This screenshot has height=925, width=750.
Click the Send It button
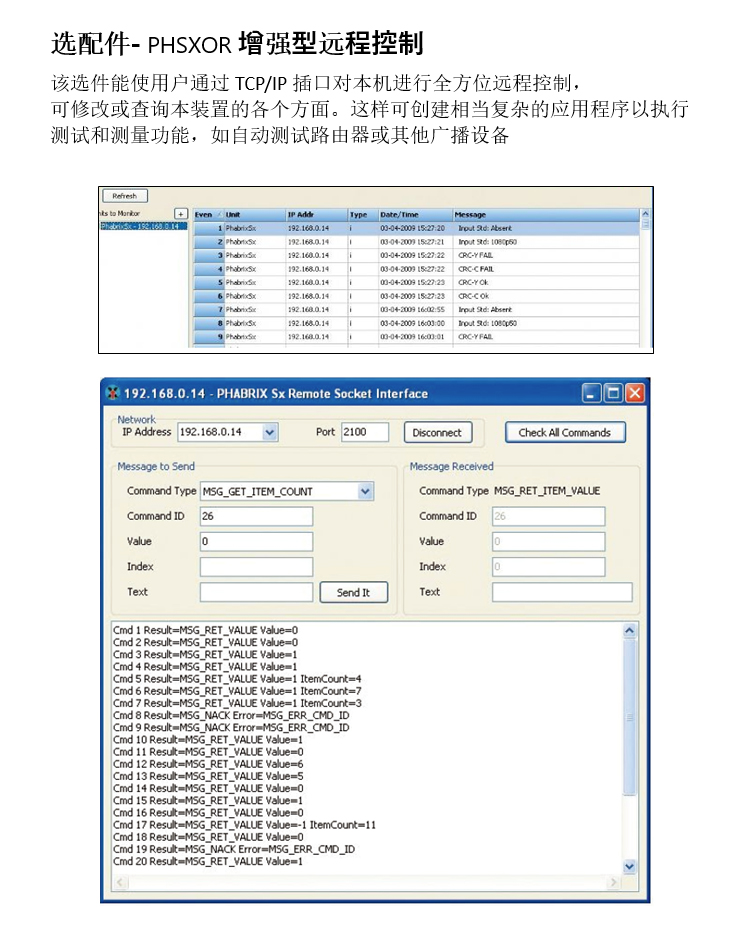[x=353, y=592]
